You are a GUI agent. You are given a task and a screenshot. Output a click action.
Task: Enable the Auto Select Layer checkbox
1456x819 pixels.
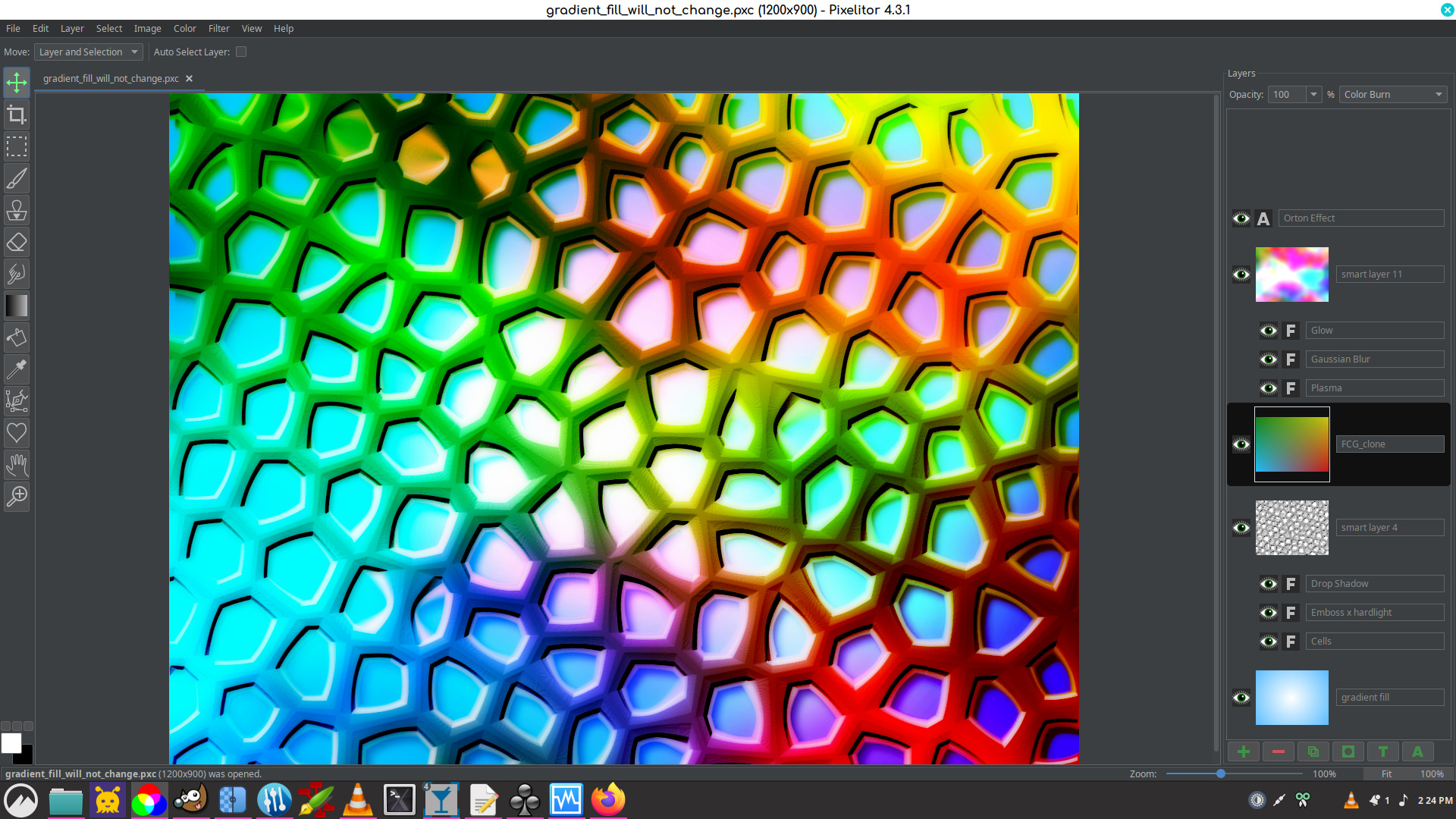click(241, 52)
